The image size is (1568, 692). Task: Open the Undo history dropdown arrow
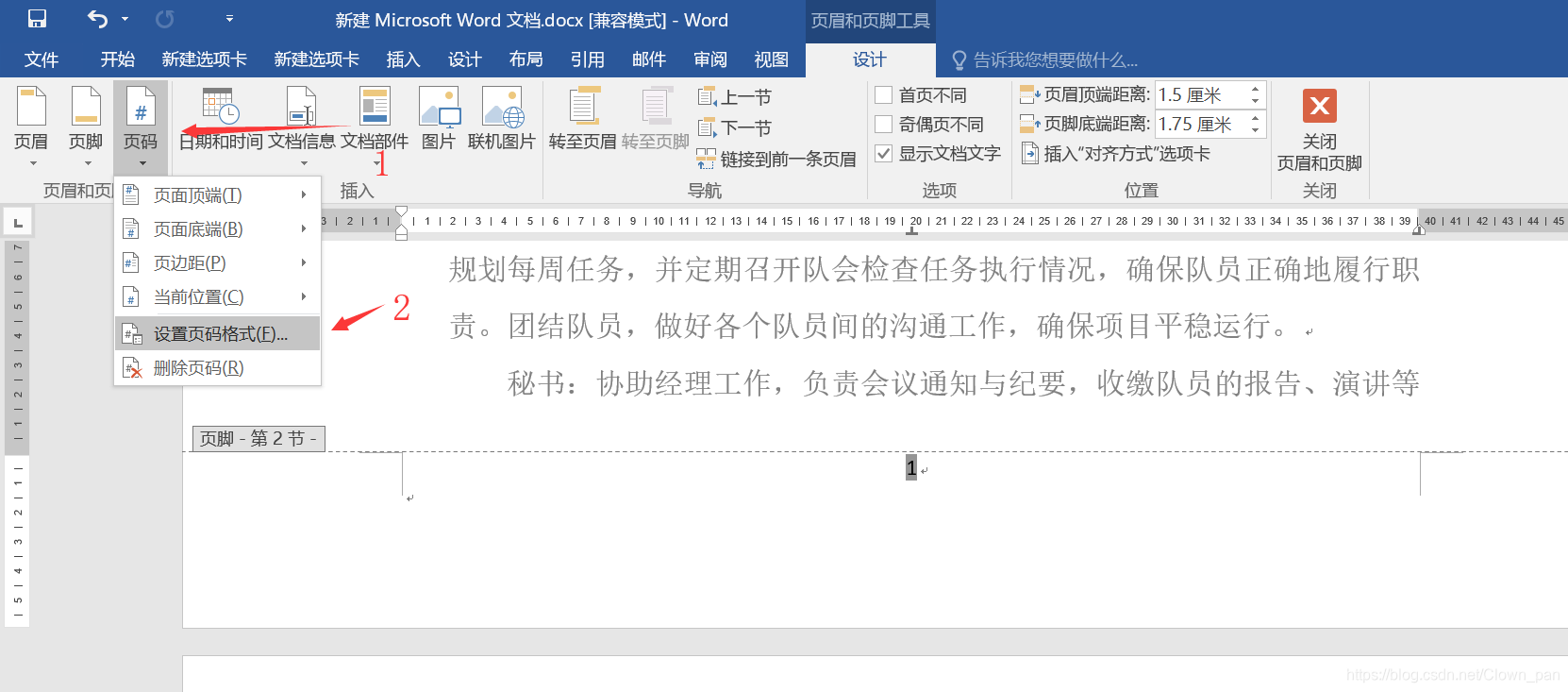[125, 19]
